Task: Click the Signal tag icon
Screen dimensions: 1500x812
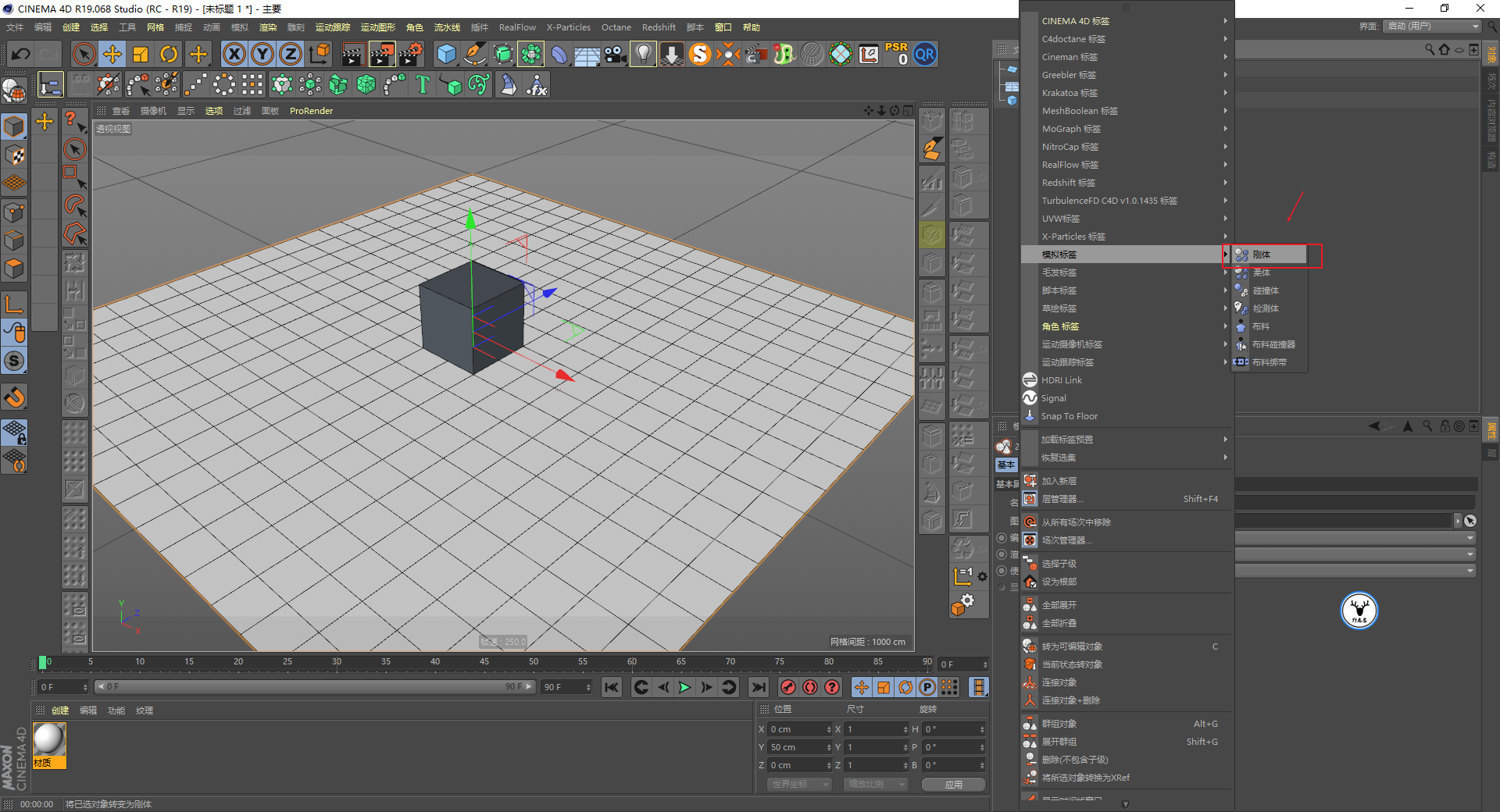Action: pyautogui.click(x=1030, y=398)
